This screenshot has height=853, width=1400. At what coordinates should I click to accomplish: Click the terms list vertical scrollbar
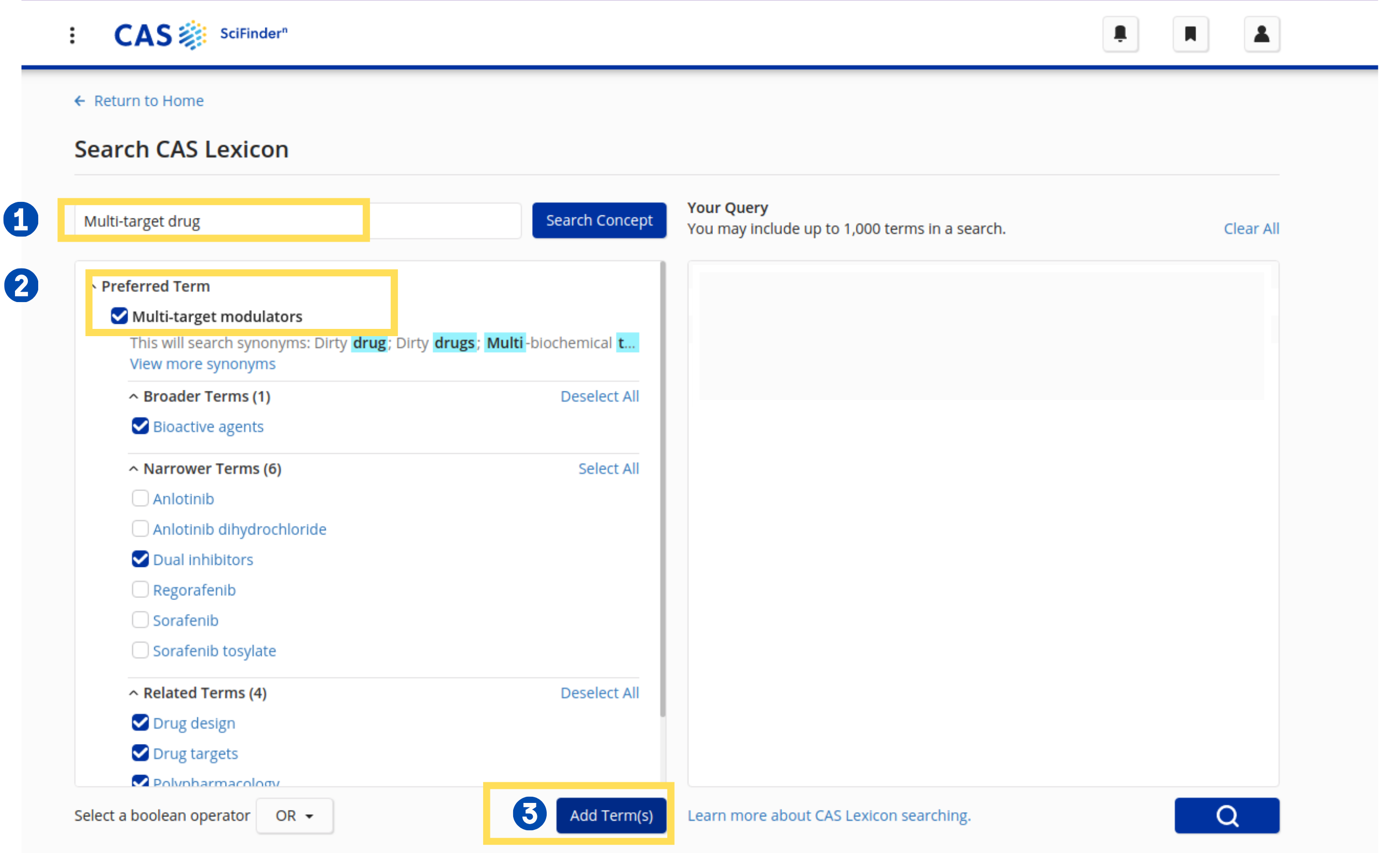[662, 489]
